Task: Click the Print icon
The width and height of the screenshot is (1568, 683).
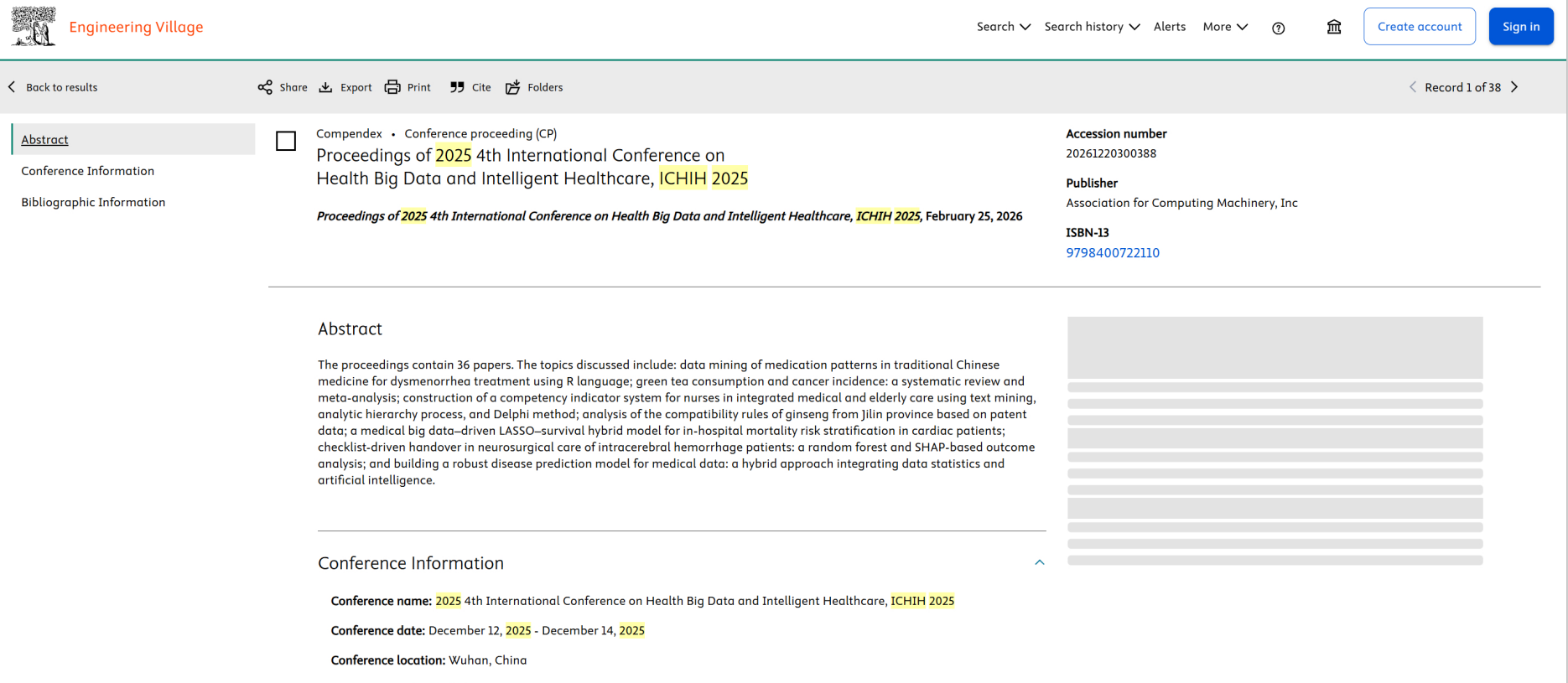Action: (392, 87)
